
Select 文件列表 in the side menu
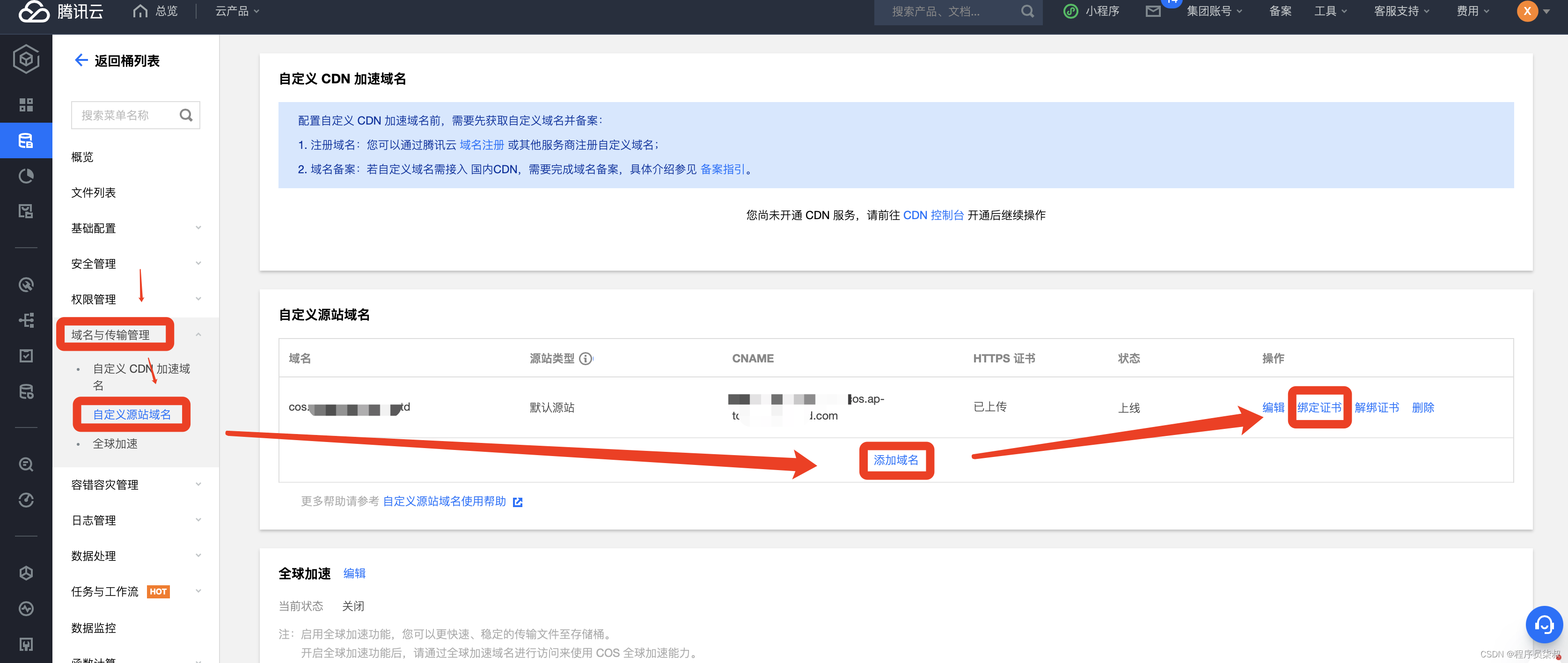(x=93, y=193)
